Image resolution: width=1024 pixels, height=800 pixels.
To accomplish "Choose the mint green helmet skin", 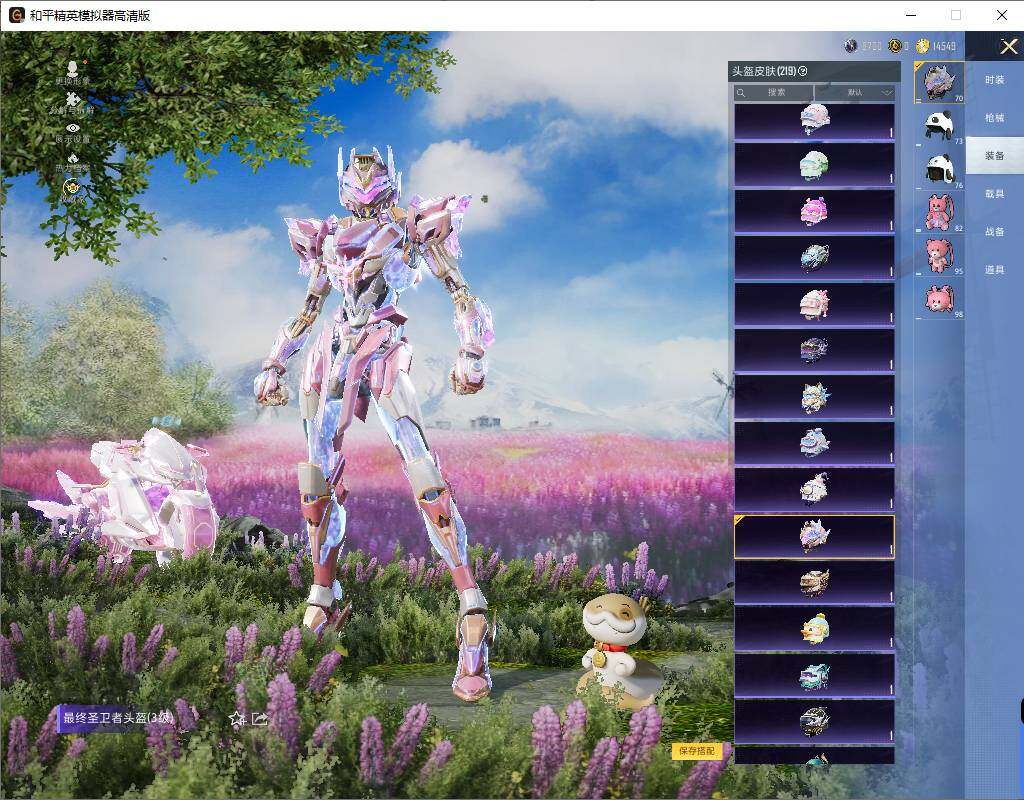I will 814,165.
